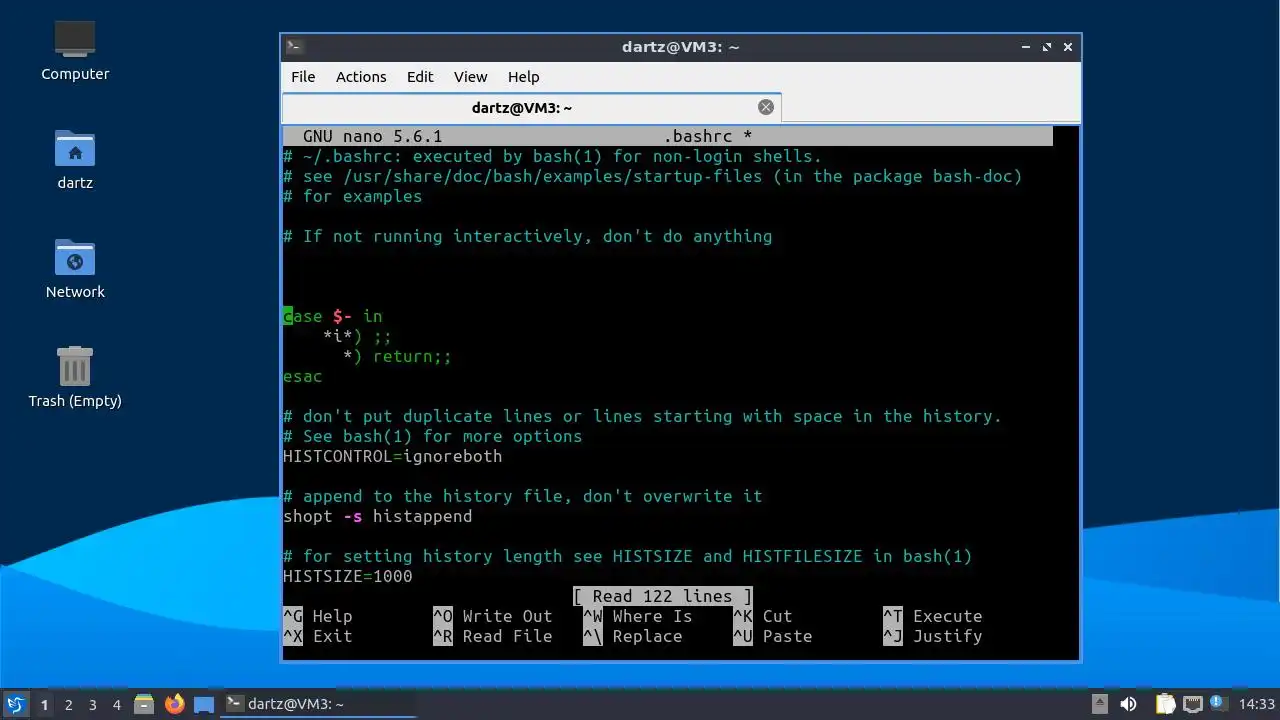Click the line "shopt -s histappend"

click(378, 516)
